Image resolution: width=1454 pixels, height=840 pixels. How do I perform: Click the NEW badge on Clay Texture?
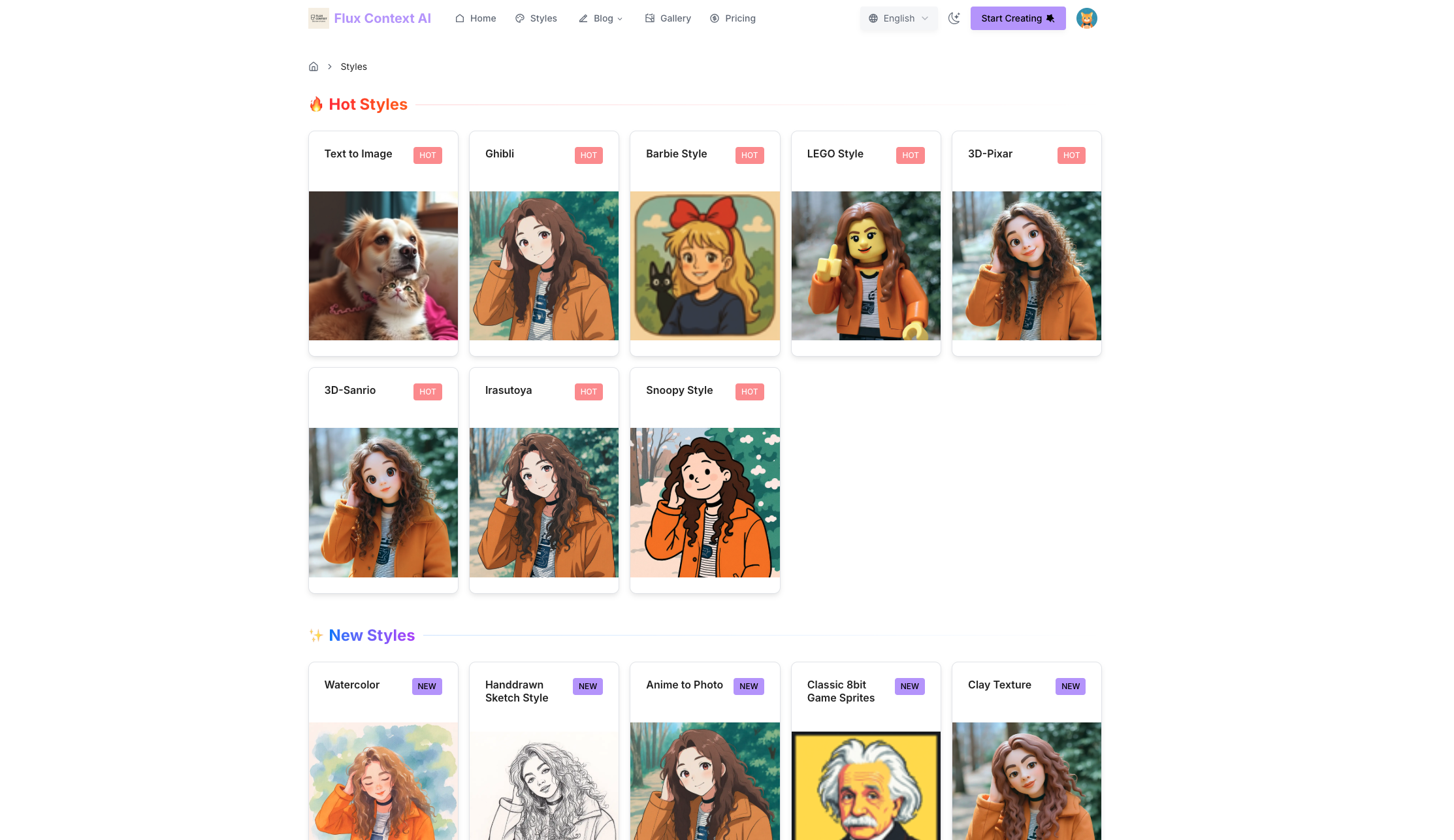tap(1071, 687)
